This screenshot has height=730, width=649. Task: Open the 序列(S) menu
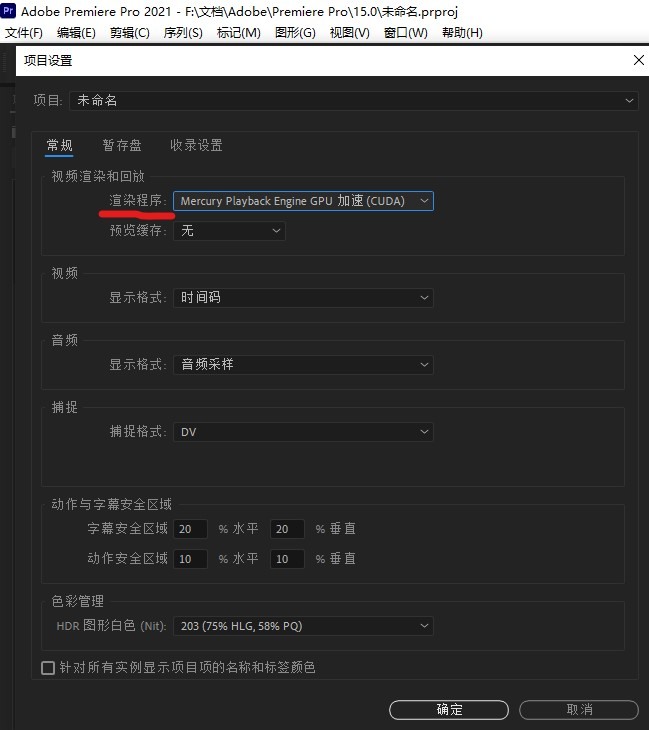pos(183,33)
